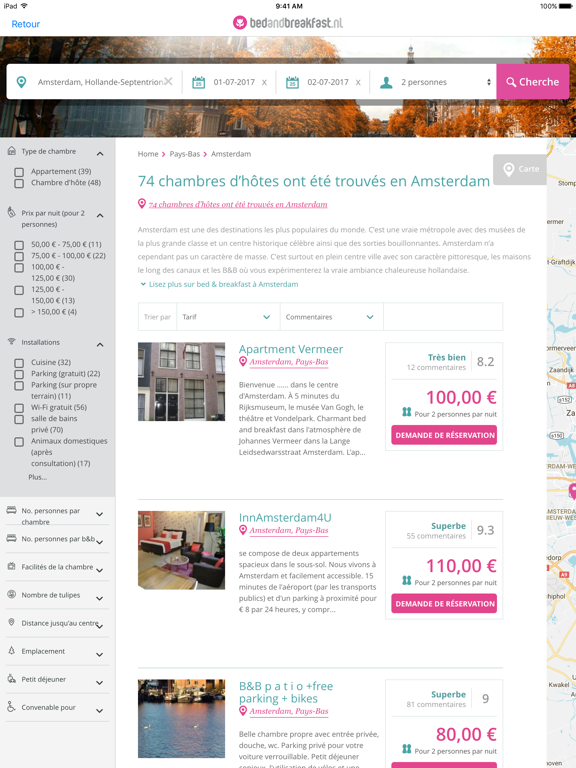
Task: Click the pin icon on the Carte button
Action: pyautogui.click(x=509, y=169)
